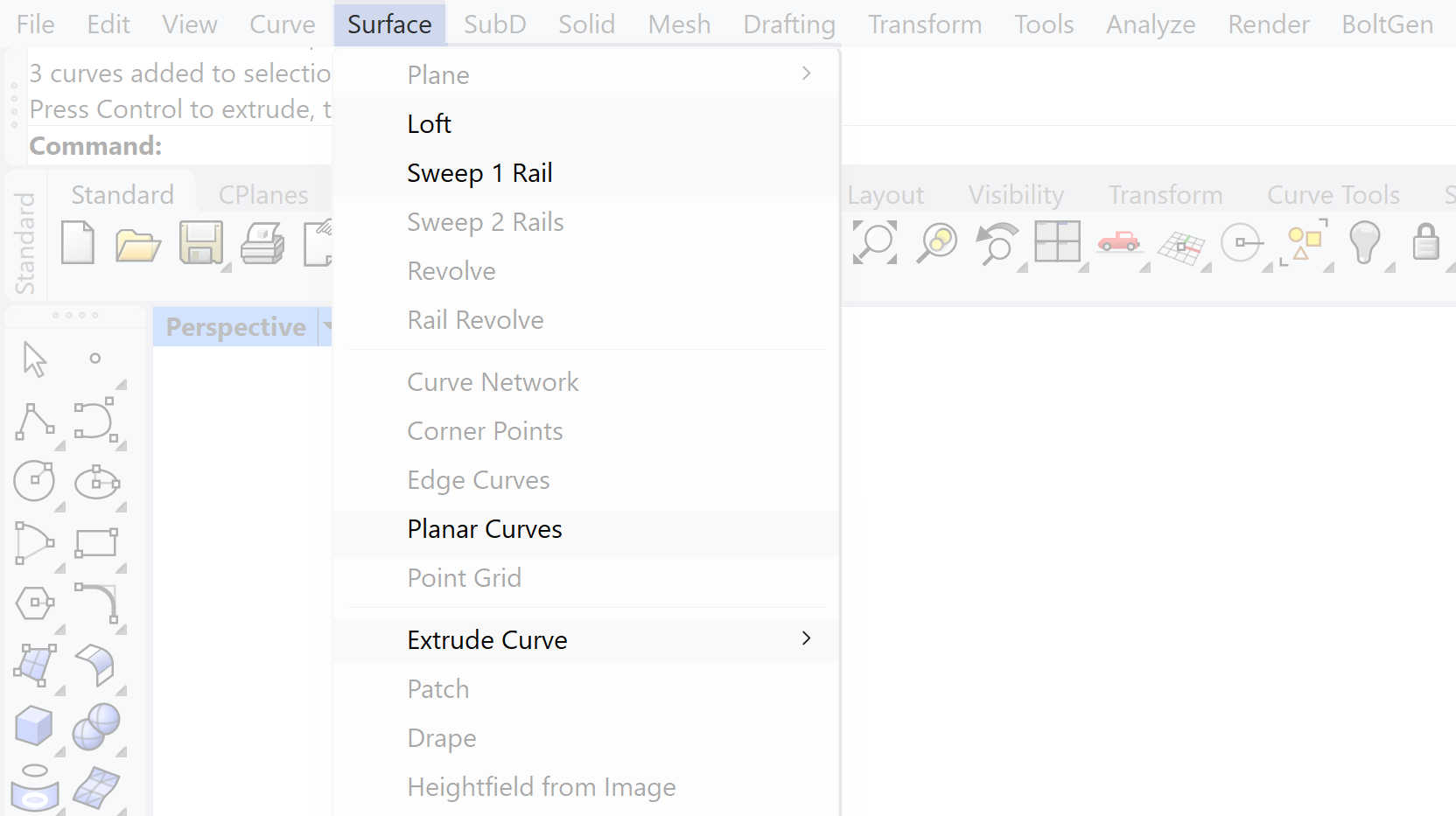Select the Polygon tool
Viewport: 1456px width, 816px height.
click(x=34, y=603)
